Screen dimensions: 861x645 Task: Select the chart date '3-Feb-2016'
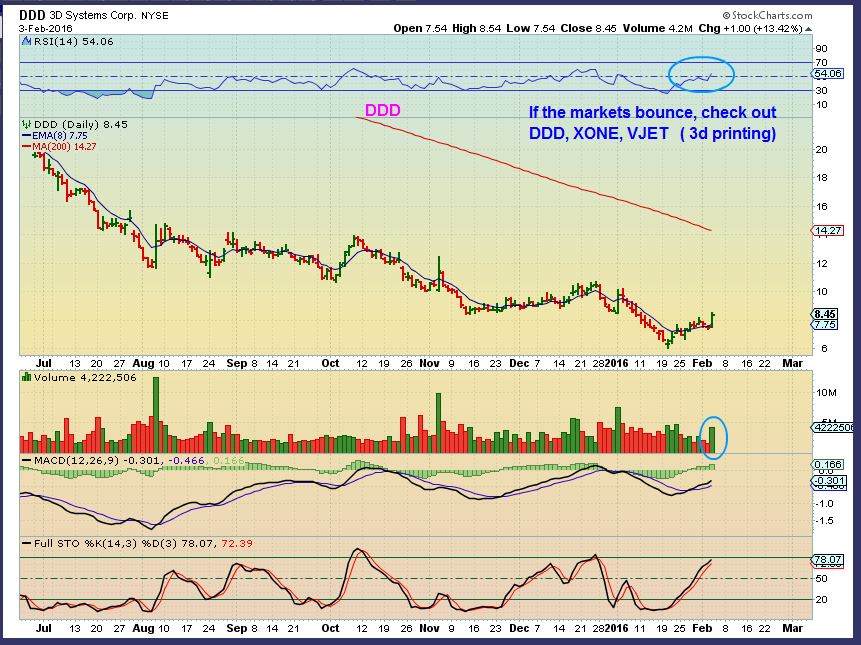pyautogui.click(x=46, y=29)
